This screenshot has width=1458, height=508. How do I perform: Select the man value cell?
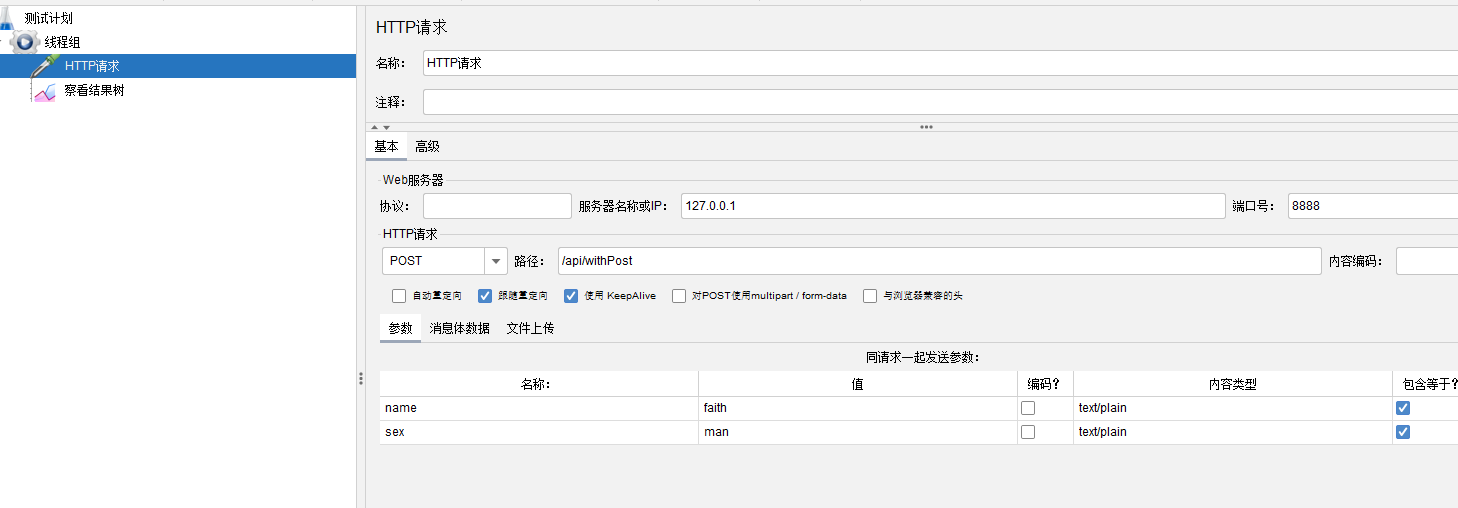pos(858,432)
